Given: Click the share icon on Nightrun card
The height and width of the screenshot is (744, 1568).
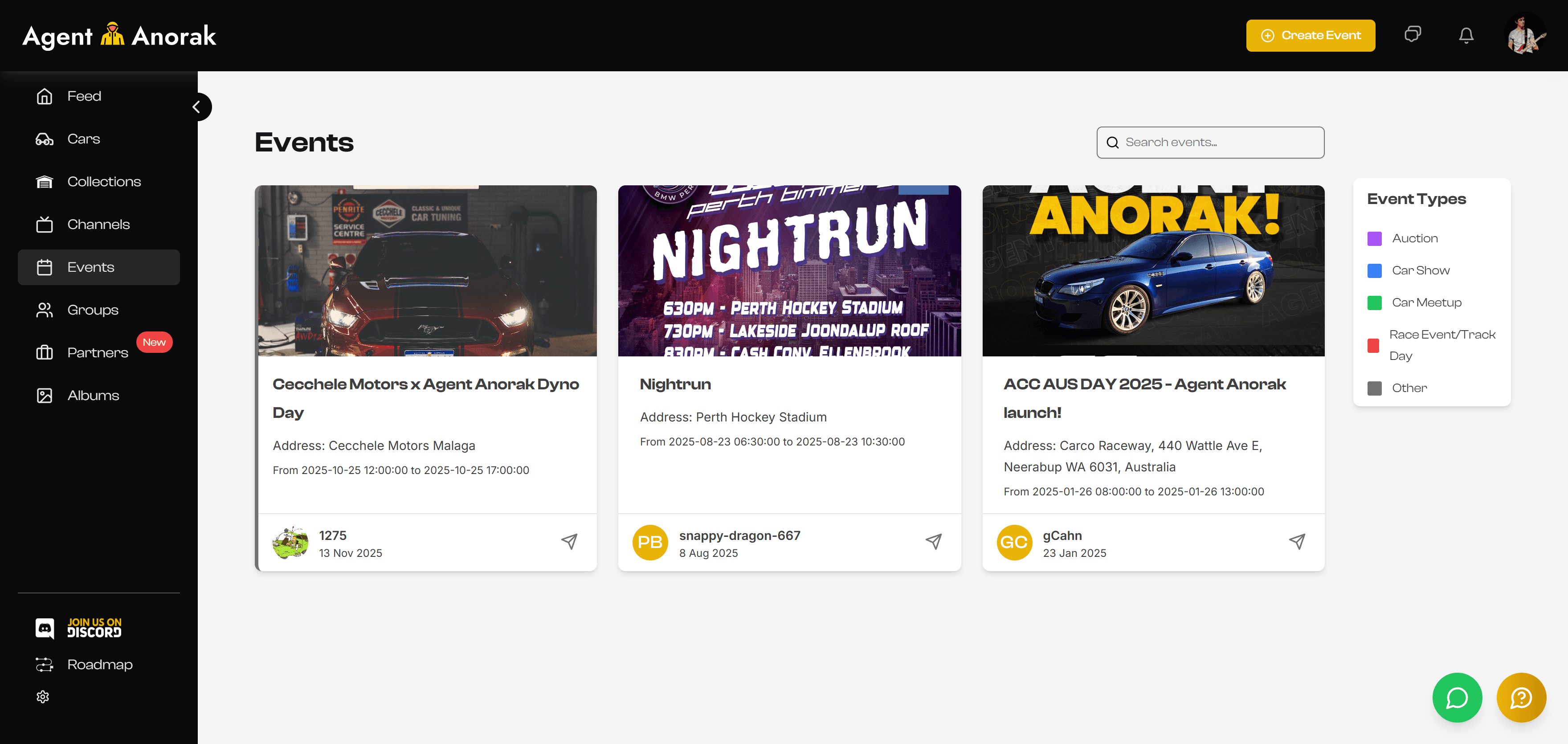Looking at the screenshot, I should pyautogui.click(x=933, y=541).
